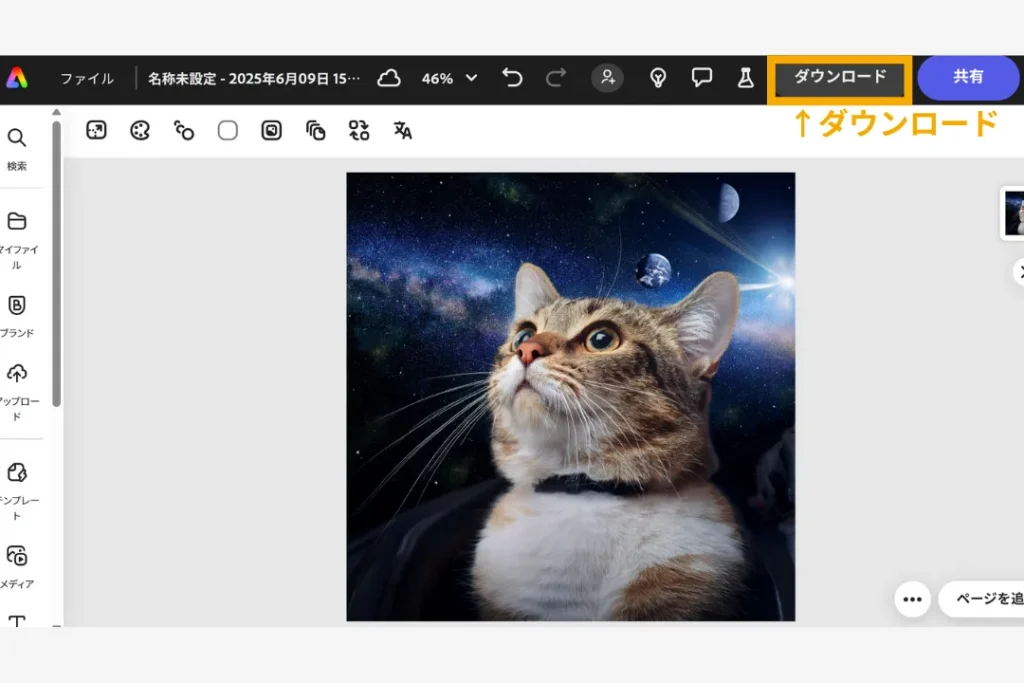
Task: Open the color theme palette icon
Action: coord(140,130)
